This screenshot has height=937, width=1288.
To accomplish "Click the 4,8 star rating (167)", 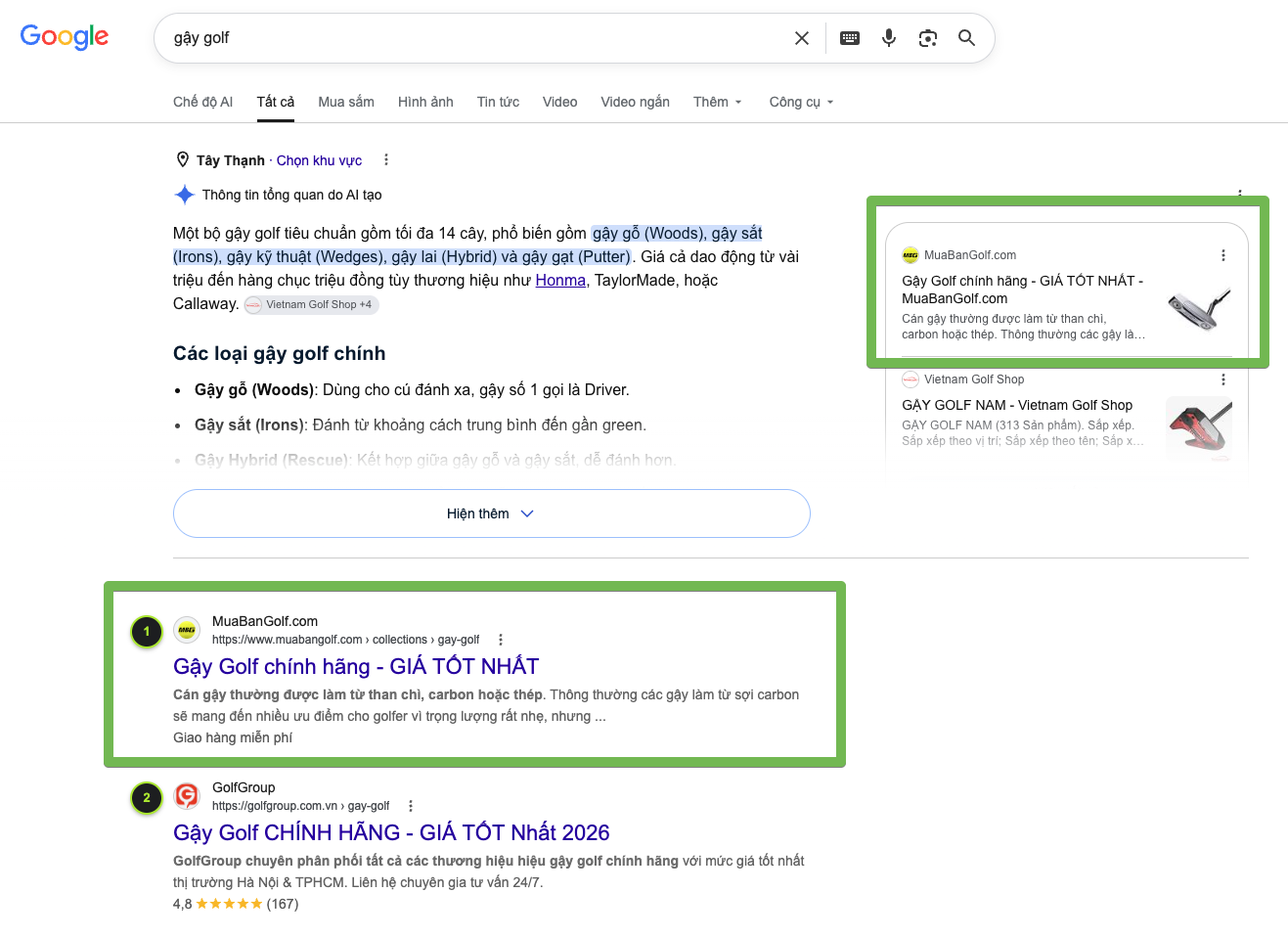I will tap(236, 904).
